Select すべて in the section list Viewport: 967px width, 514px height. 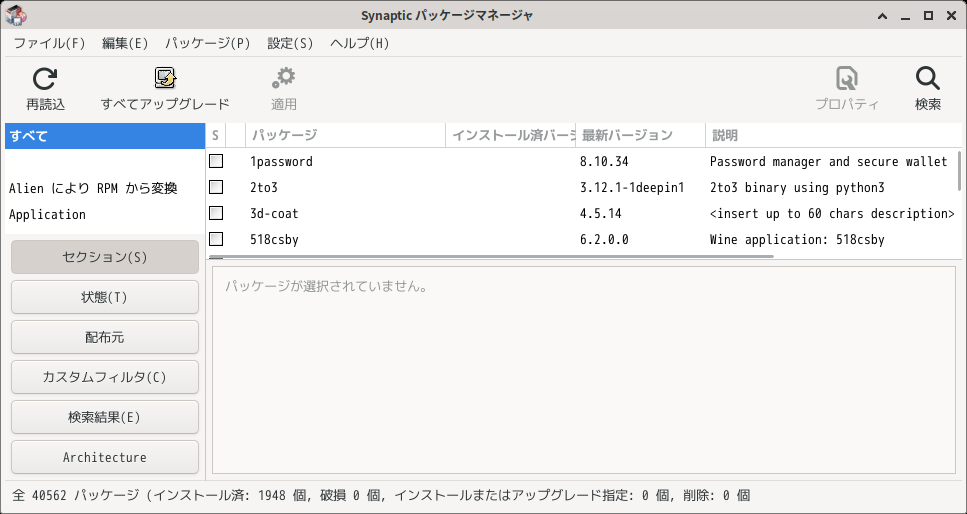(105, 136)
